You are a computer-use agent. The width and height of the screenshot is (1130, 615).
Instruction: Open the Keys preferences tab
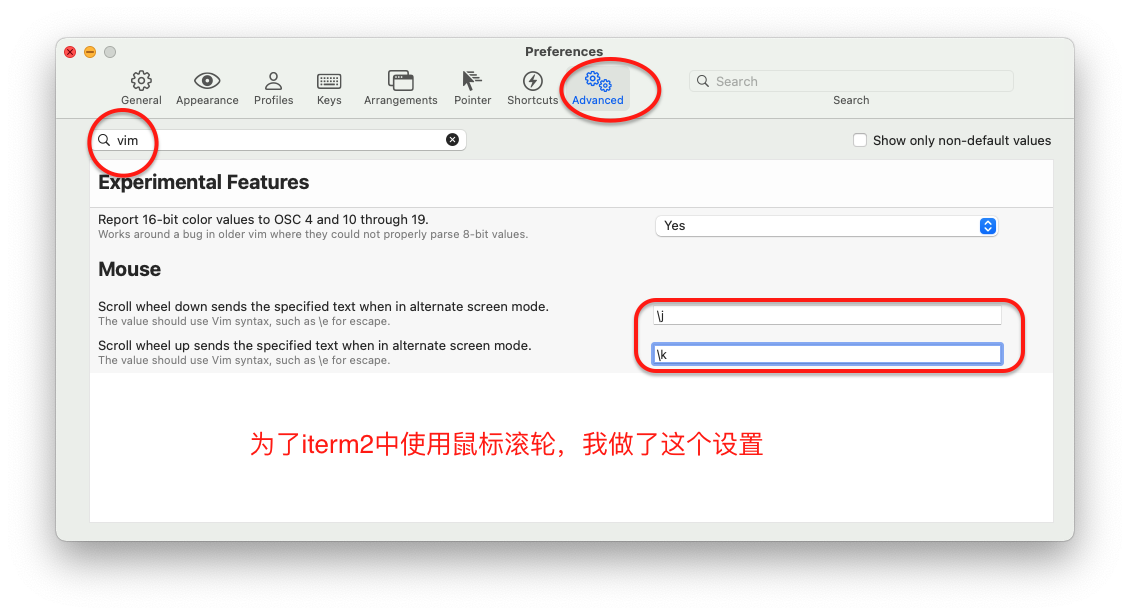[x=329, y=89]
